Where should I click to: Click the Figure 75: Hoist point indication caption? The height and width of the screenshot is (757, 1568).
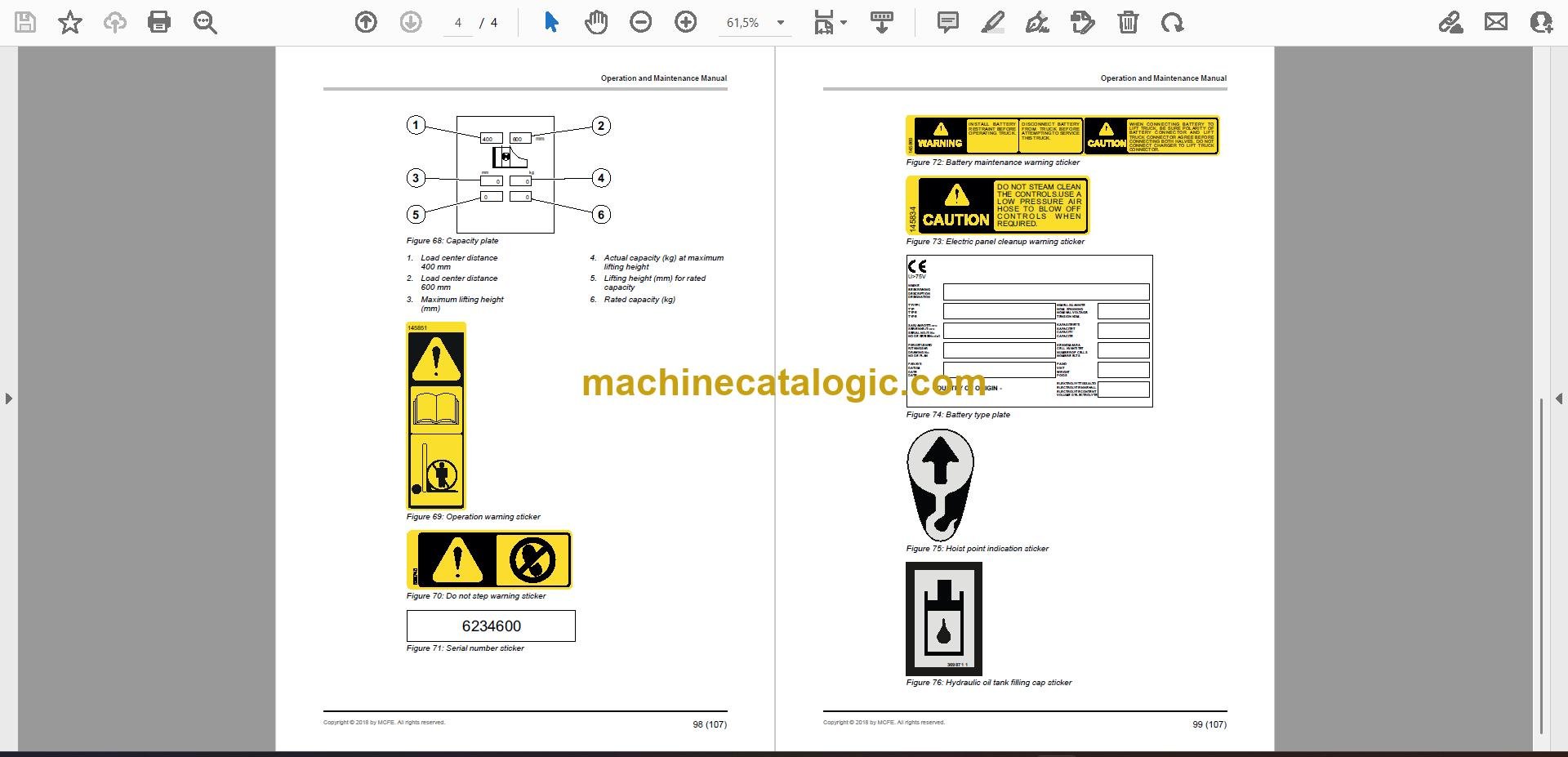click(978, 549)
